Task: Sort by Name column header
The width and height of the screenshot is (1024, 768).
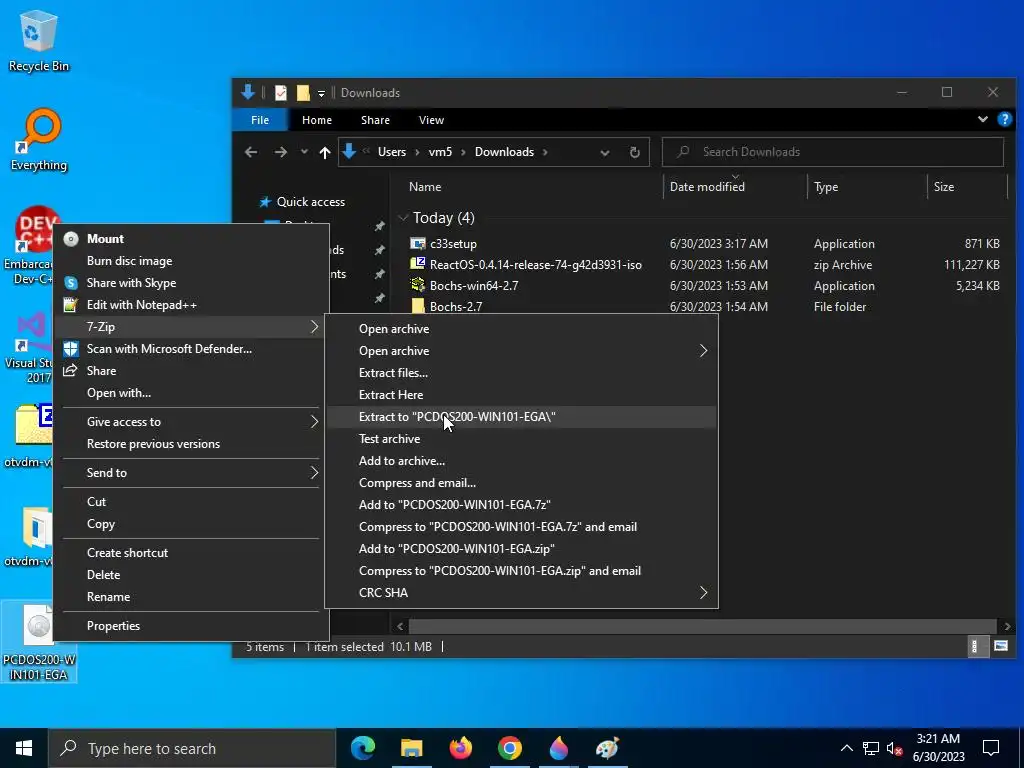Action: point(424,187)
